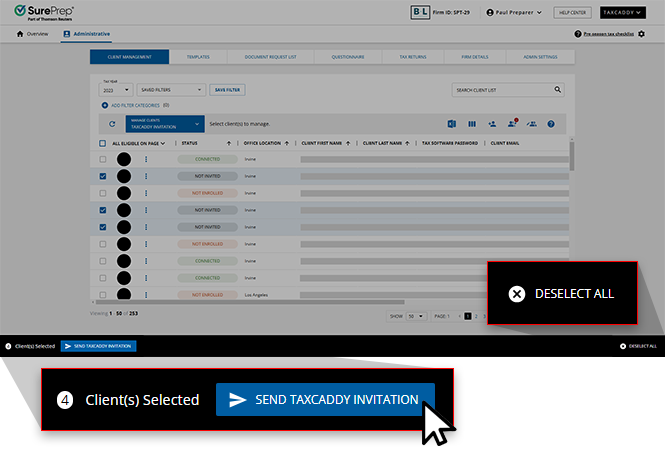Check the Los Angeles row checkbox

pyautogui.click(x=103, y=294)
